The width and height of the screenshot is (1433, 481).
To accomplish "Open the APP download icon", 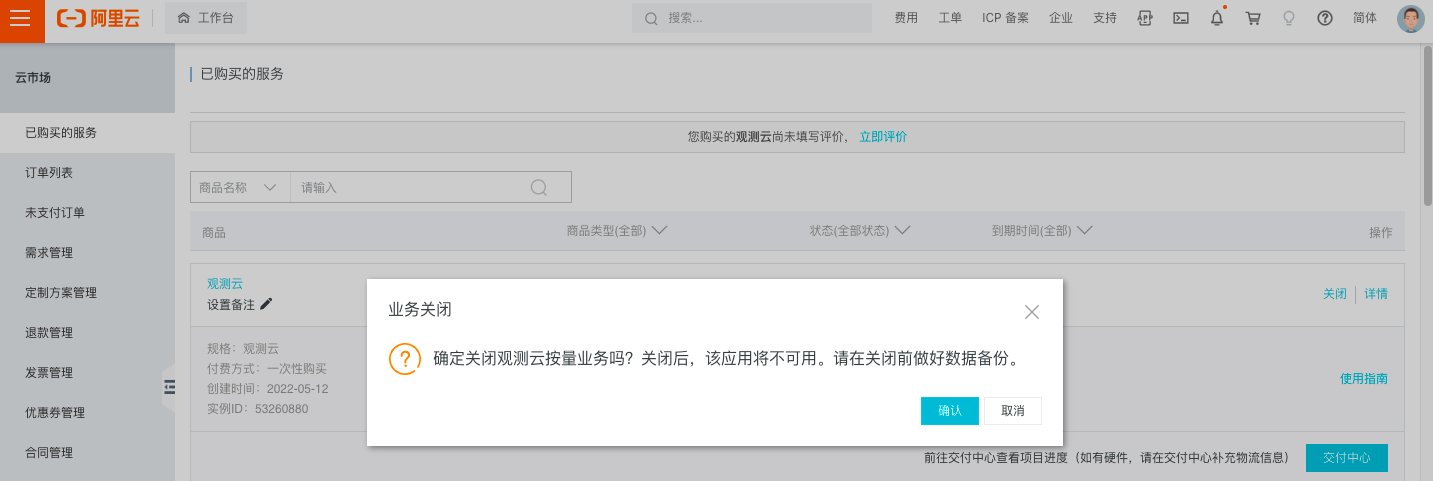I will coord(1146,18).
